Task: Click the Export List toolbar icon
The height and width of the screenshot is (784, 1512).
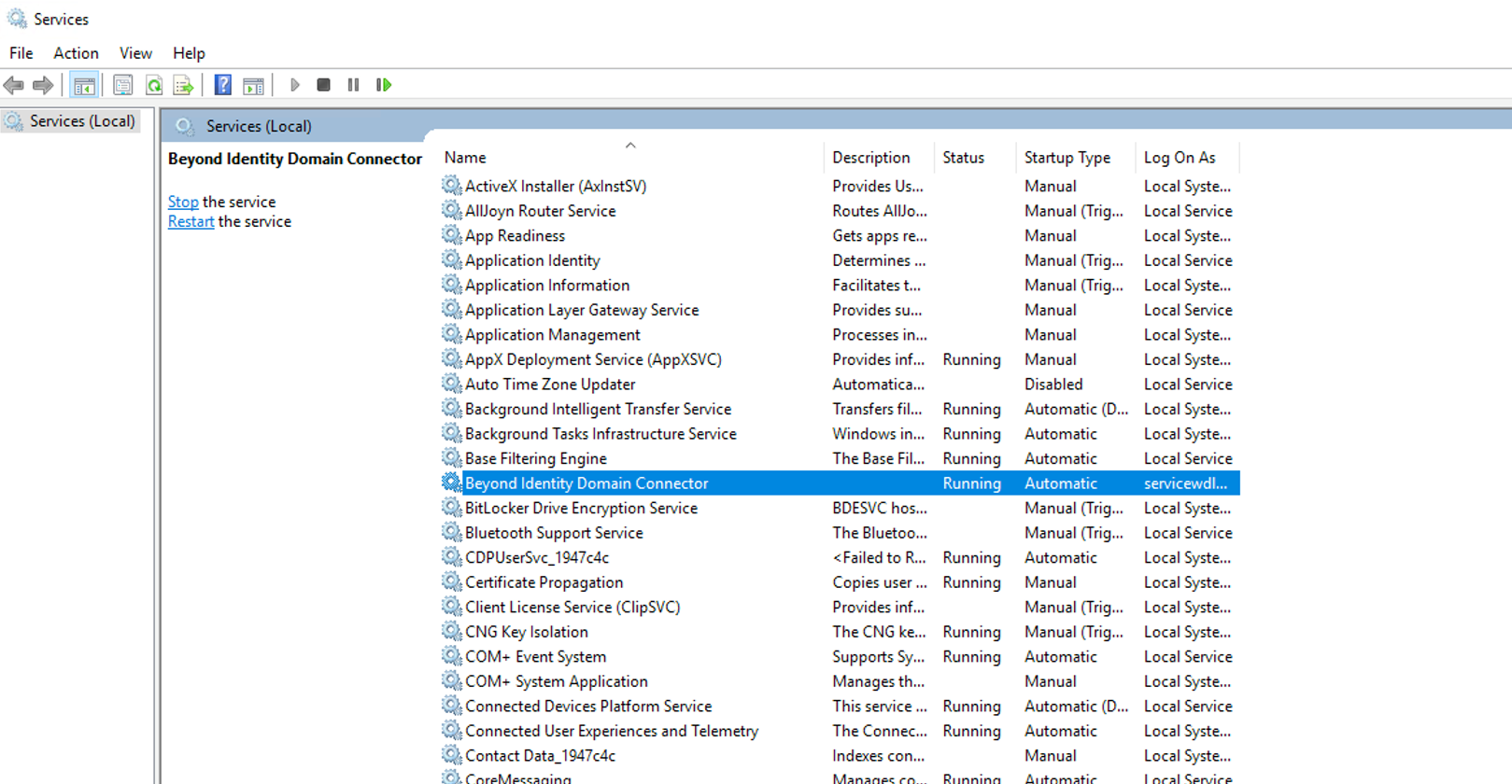Action: click(184, 86)
